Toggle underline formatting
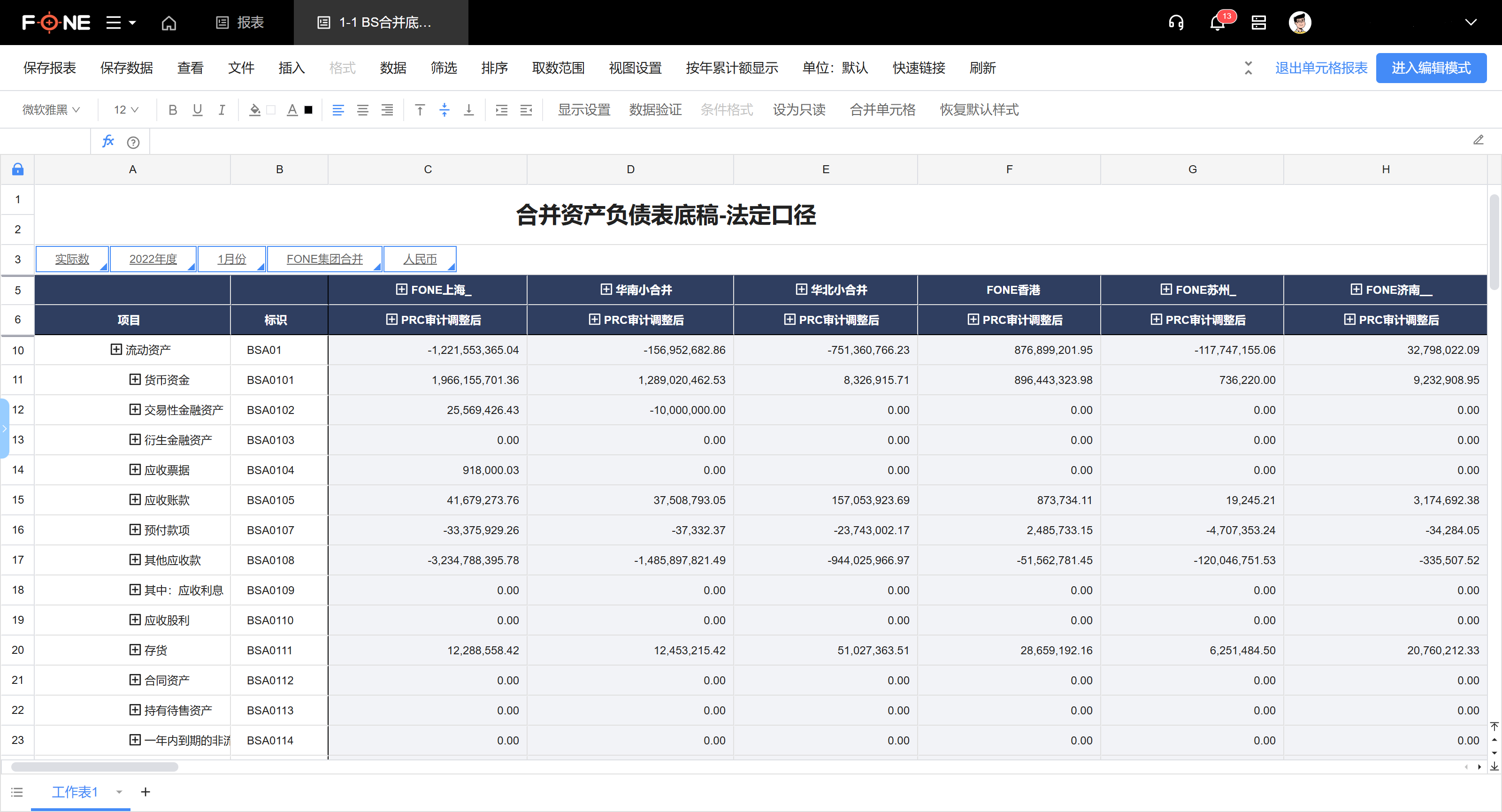 click(x=197, y=109)
